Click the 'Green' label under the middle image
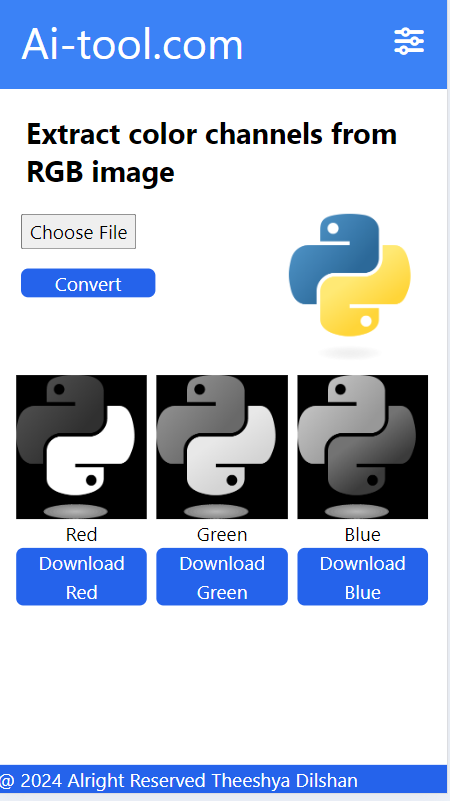The width and height of the screenshot is (450, 801). coord(222,534)
